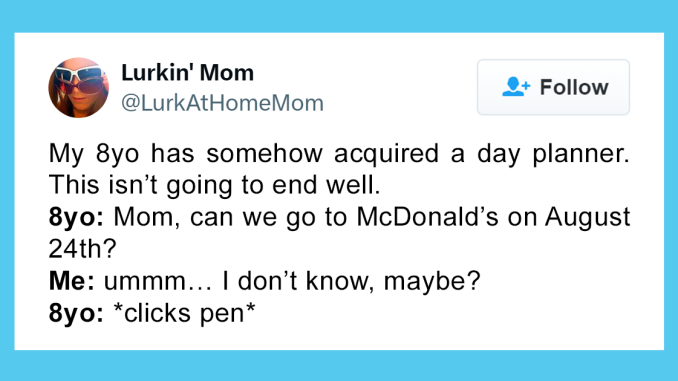Viewport: 678px width, 381px height.
Task: Open the Lurkin' Mom display name
Action: click(187, 72)
